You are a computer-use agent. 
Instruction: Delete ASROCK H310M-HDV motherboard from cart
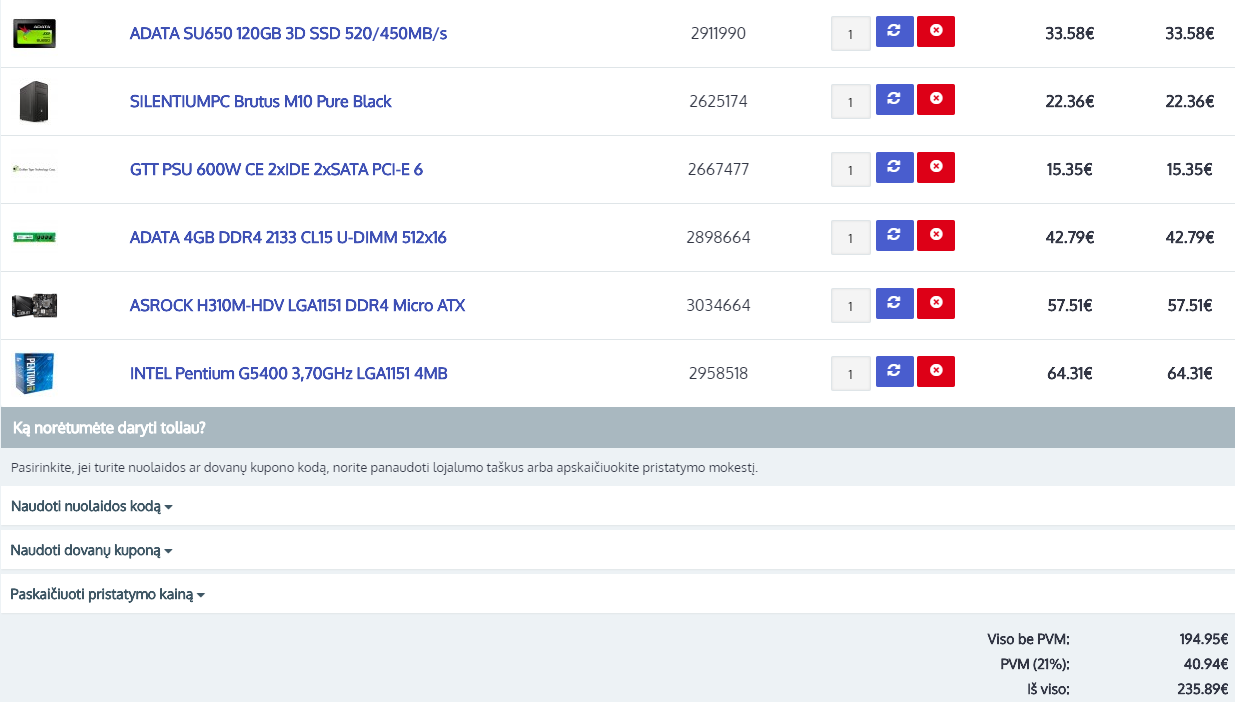pyautogui.click(x=936, y=303)
